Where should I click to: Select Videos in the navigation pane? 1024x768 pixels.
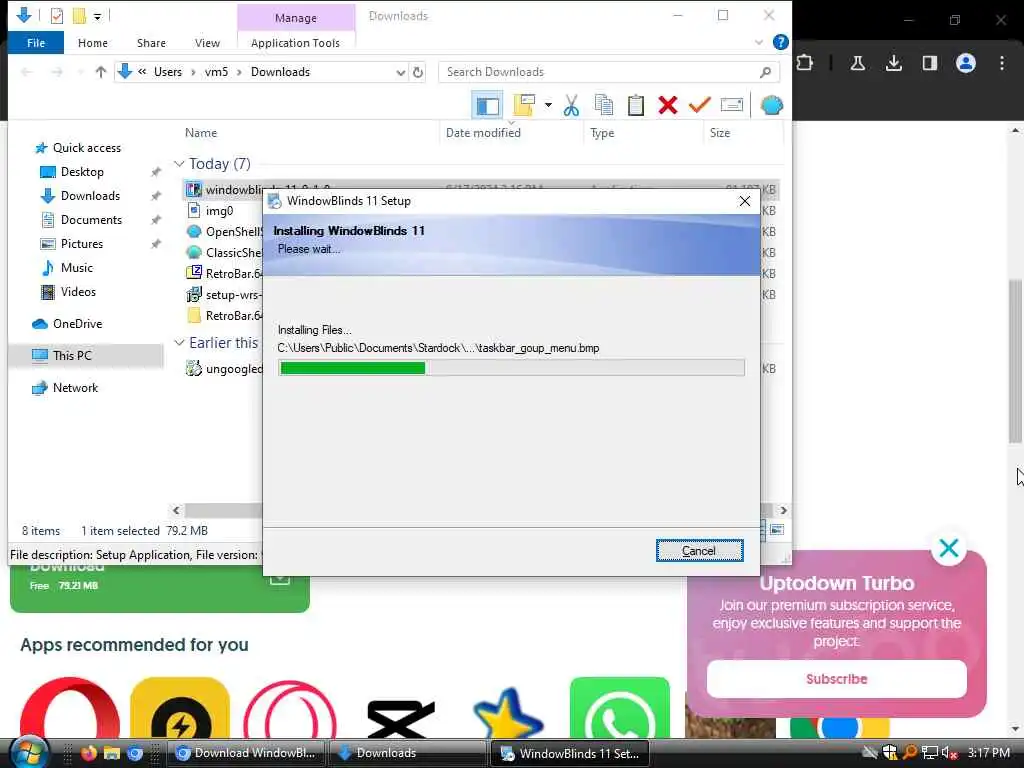(x=78, y=292)
